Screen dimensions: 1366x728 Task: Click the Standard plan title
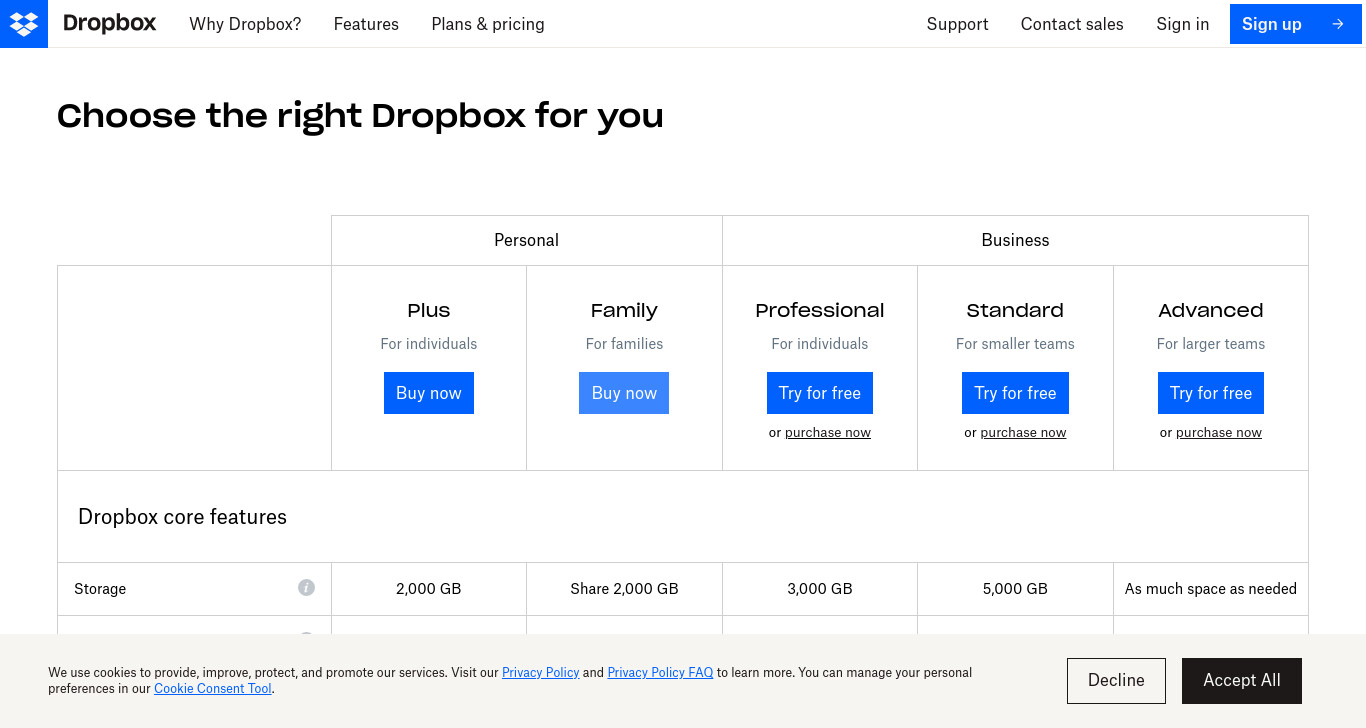[1015, 310]
